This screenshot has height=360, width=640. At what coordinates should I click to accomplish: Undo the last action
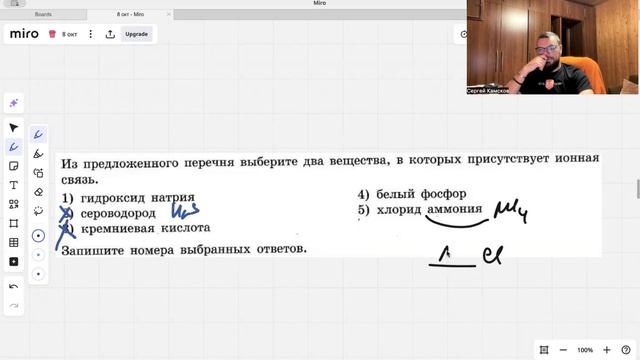(13, 287)
